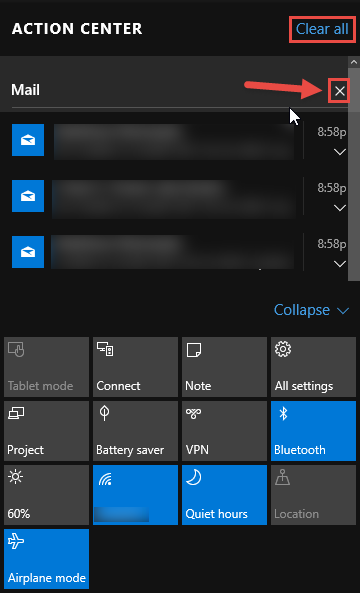
Task: Adjust the 60% brightness tile
Action: point(47,495)
